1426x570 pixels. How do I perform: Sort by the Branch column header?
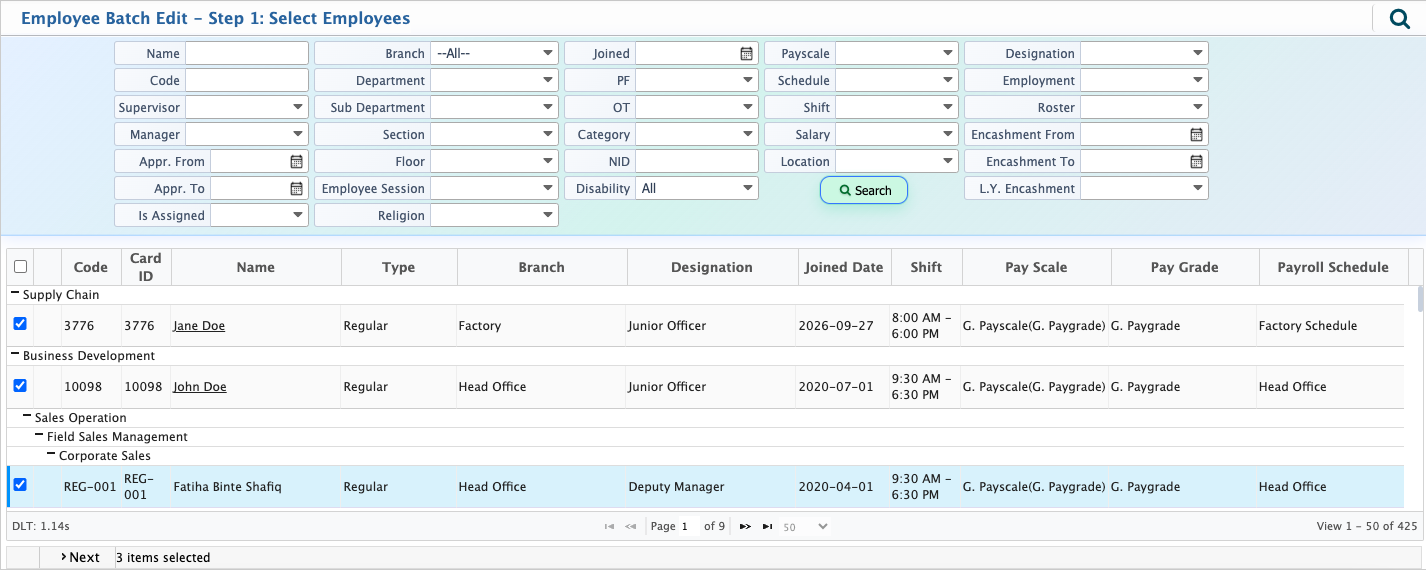(x=542, y=267)
